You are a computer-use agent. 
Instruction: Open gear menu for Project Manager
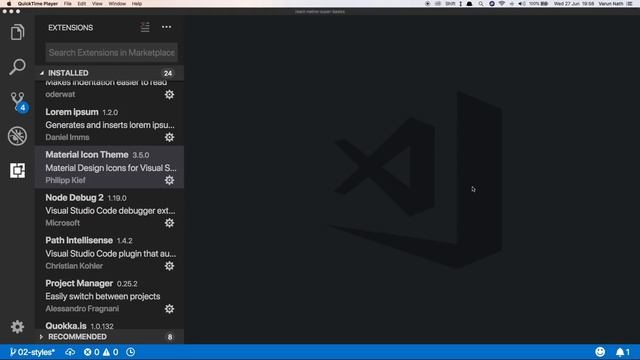pos(169,309)
